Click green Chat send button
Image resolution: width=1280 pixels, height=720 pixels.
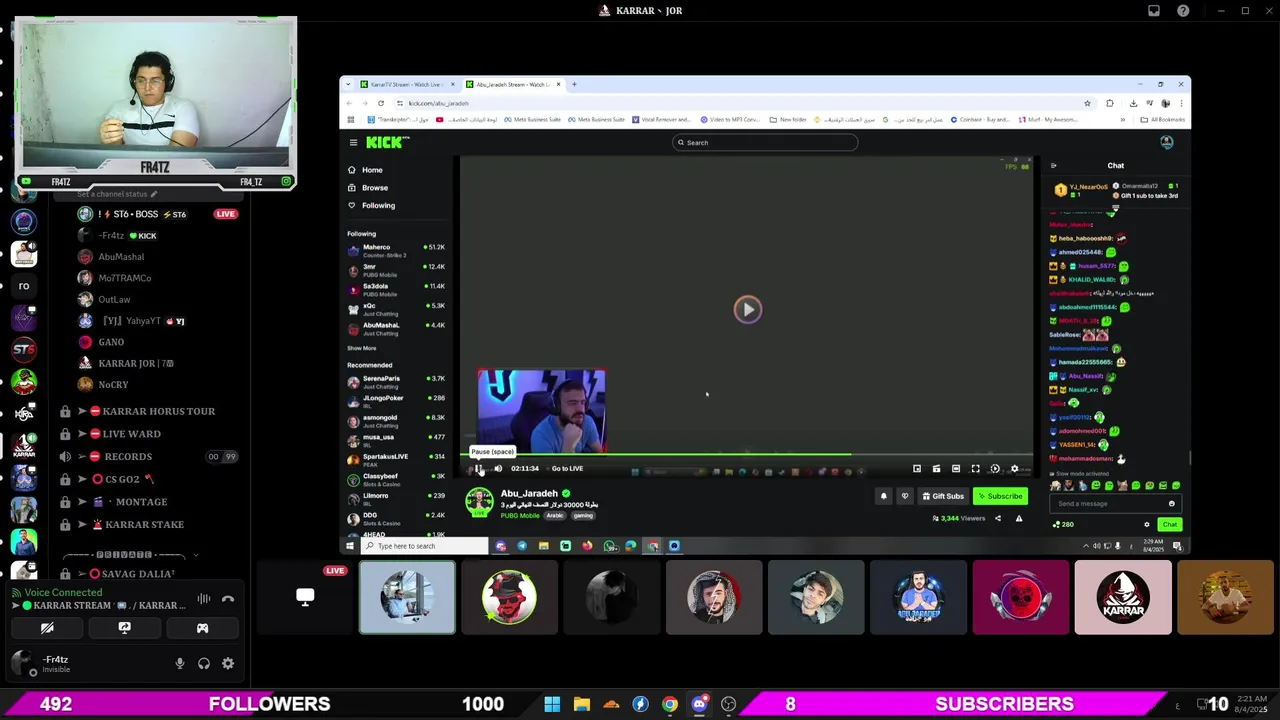click(1170, 524)
